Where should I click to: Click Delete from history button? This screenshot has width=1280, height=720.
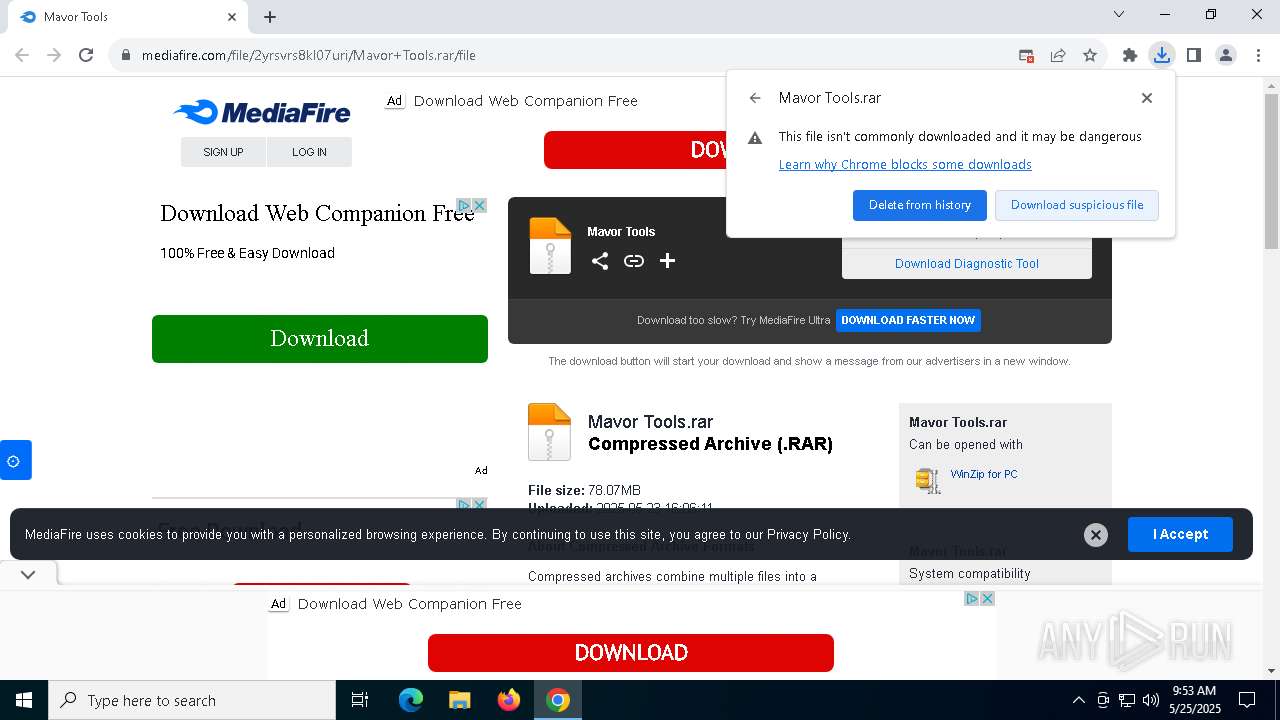[x=920, y=205]
